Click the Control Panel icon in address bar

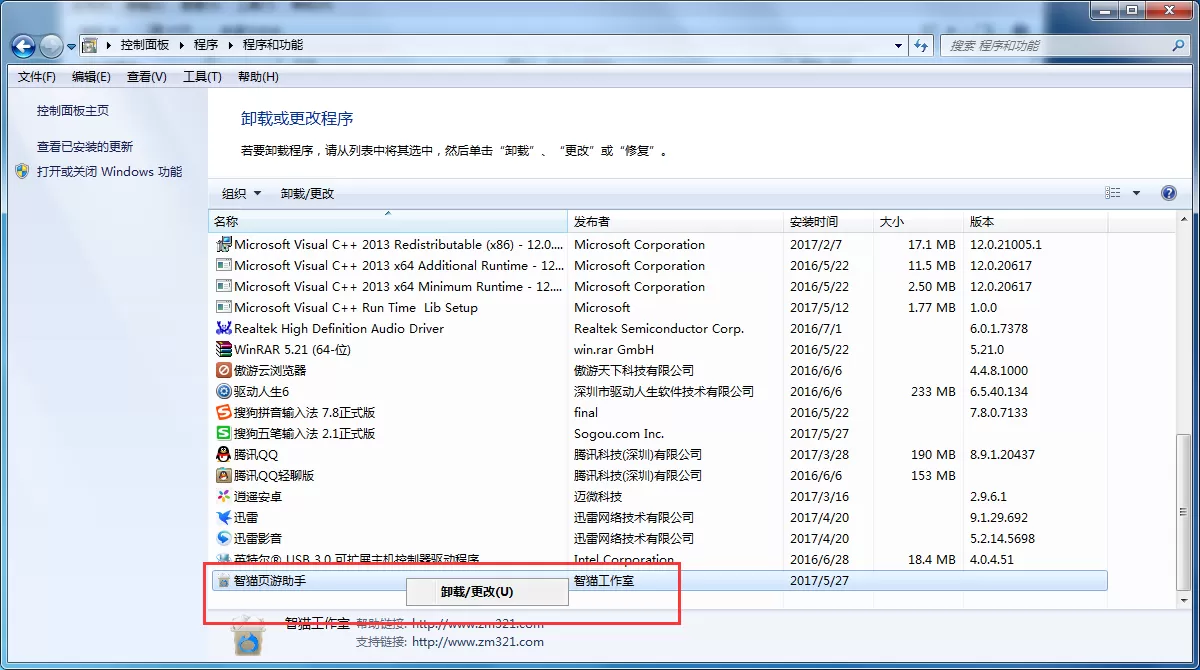tap(90, 45)
